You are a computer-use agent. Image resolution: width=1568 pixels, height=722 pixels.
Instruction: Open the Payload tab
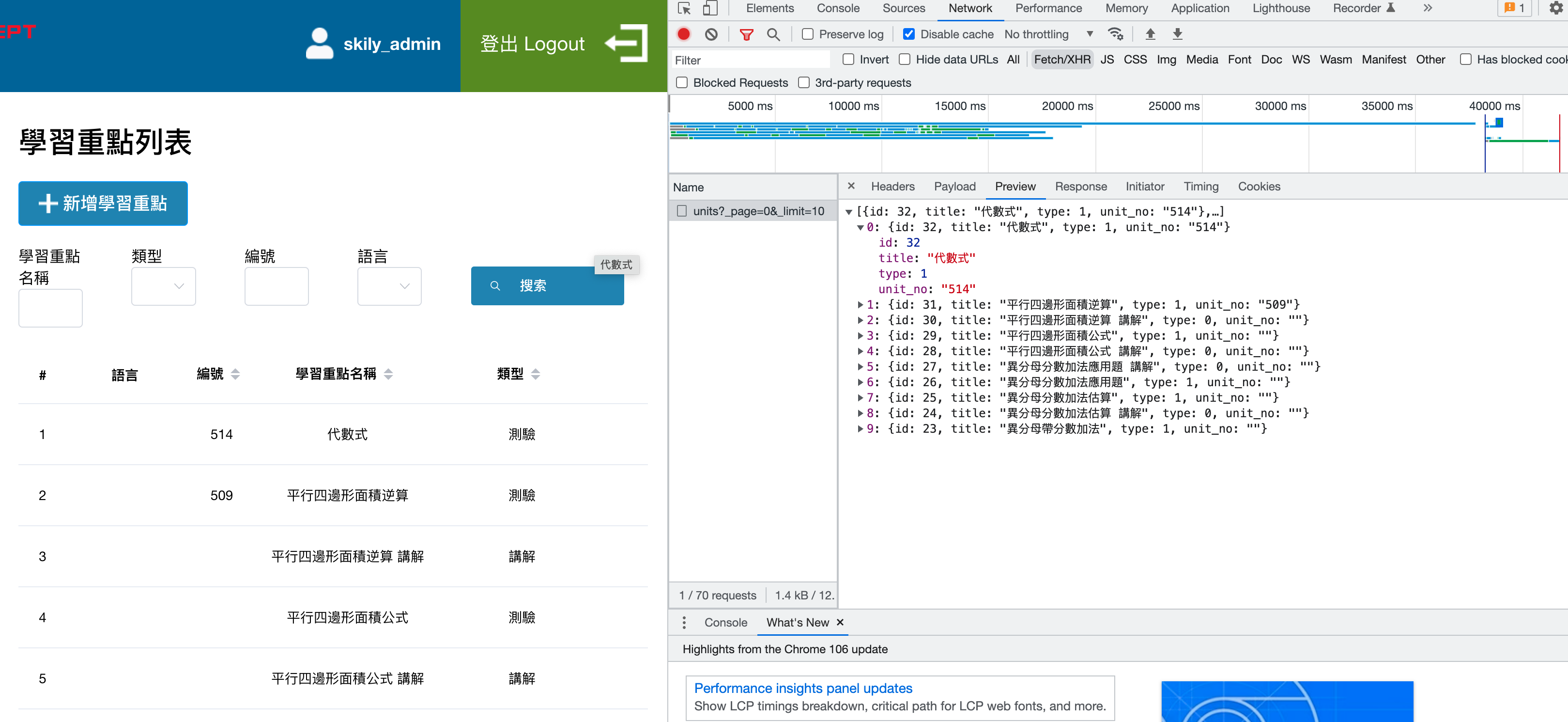point(954,187)
